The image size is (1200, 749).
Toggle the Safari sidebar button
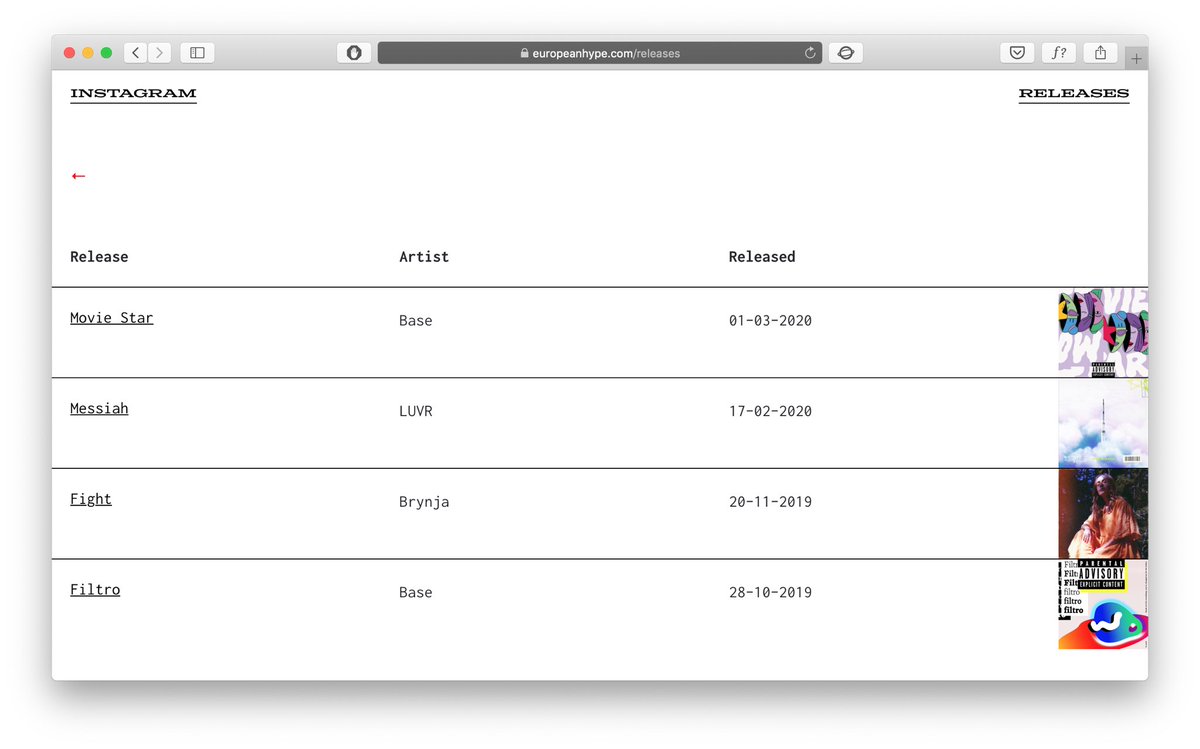click(x=197, y=53)
